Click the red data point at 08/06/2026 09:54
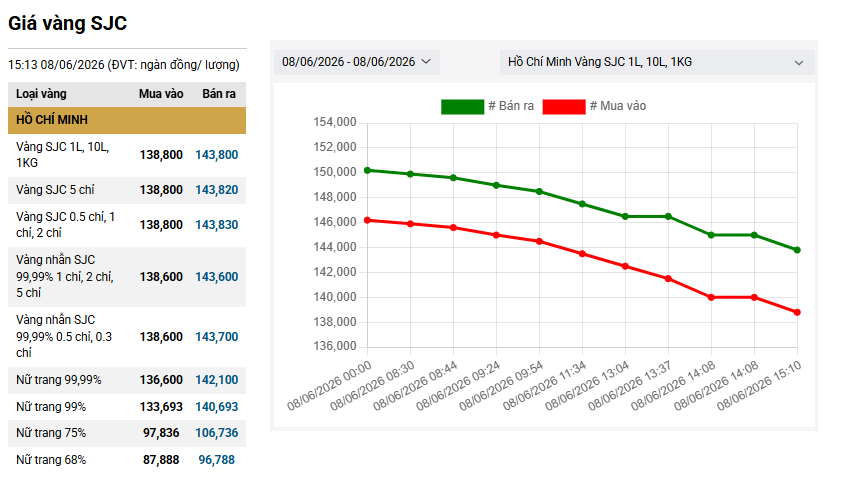This screenshot has width=860, height=496. tap(540, 241)
